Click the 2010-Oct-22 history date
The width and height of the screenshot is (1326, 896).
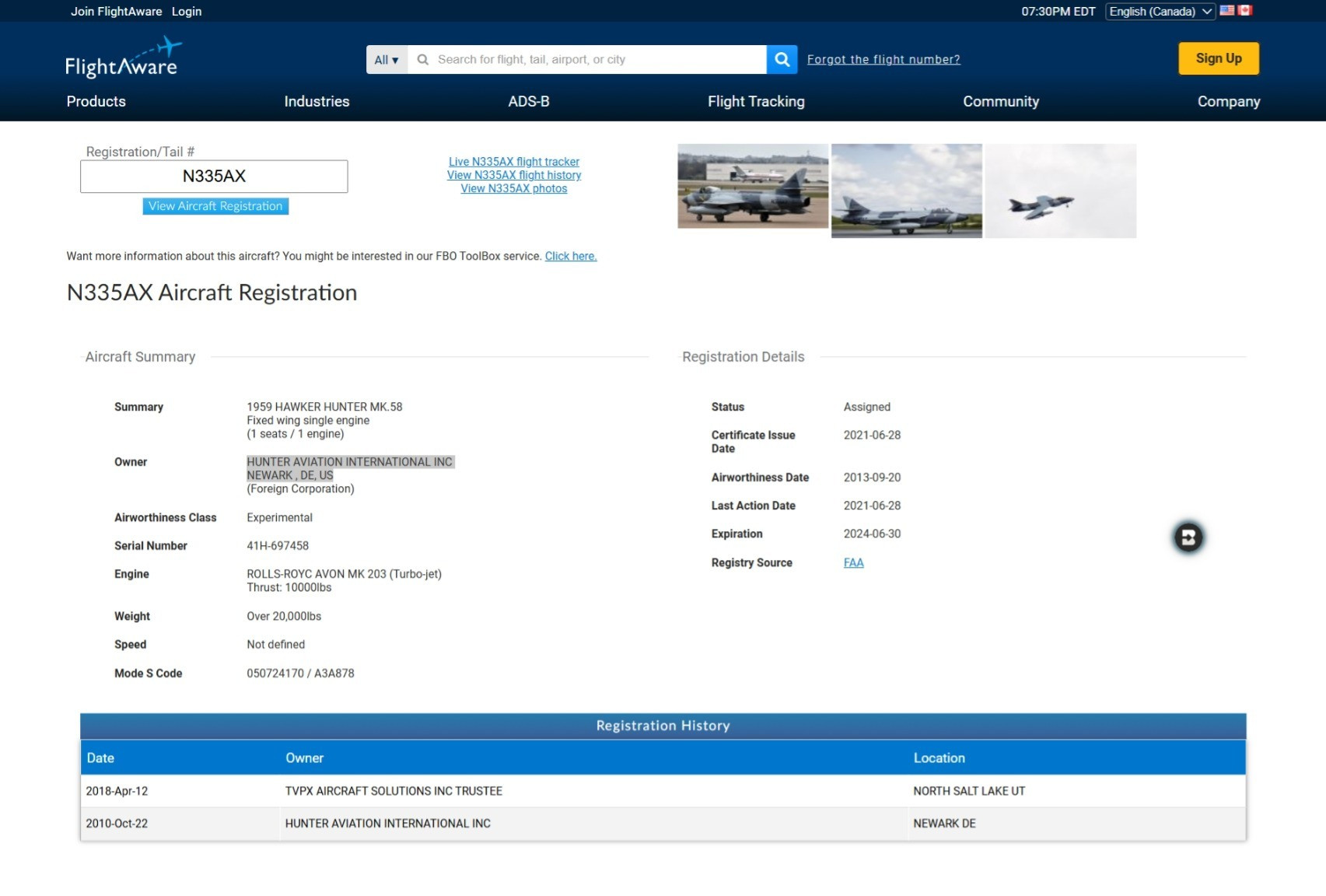[117, 824]
